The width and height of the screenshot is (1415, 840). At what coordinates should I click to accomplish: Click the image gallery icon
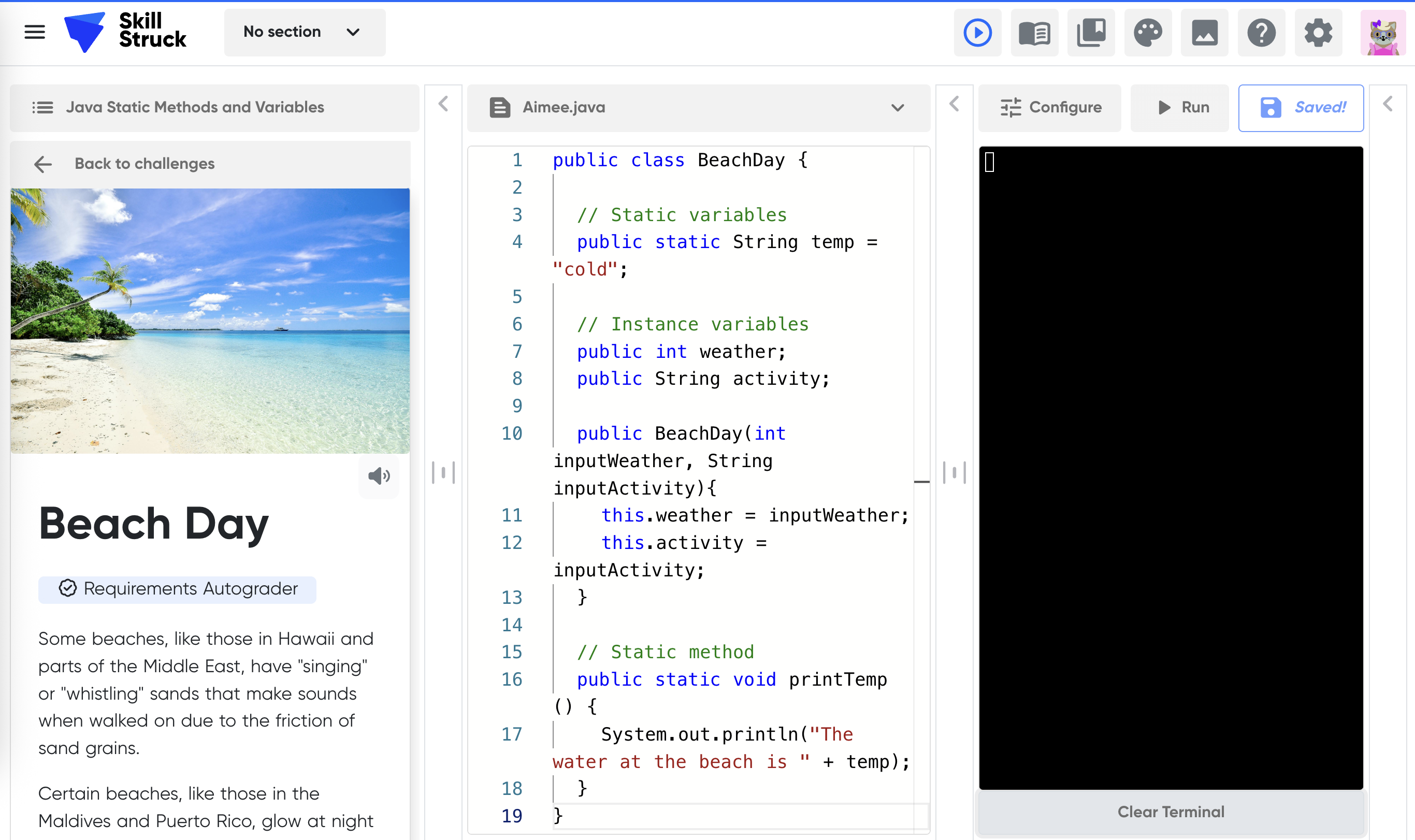pos(1204,32)
